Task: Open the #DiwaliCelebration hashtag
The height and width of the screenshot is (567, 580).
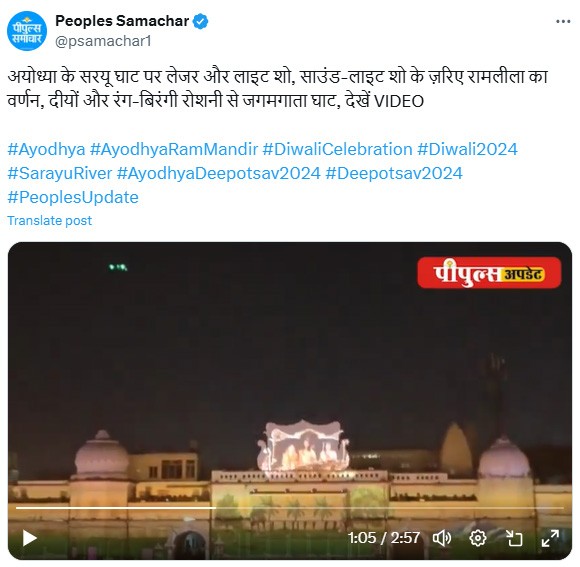Action: click(x=337, y=149)
